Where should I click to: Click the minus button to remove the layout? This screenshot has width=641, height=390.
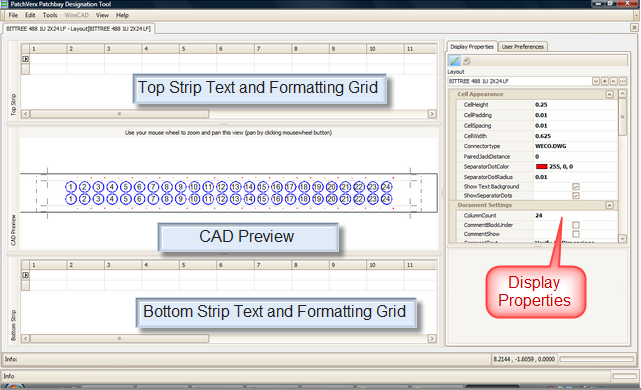coord(614,81)
